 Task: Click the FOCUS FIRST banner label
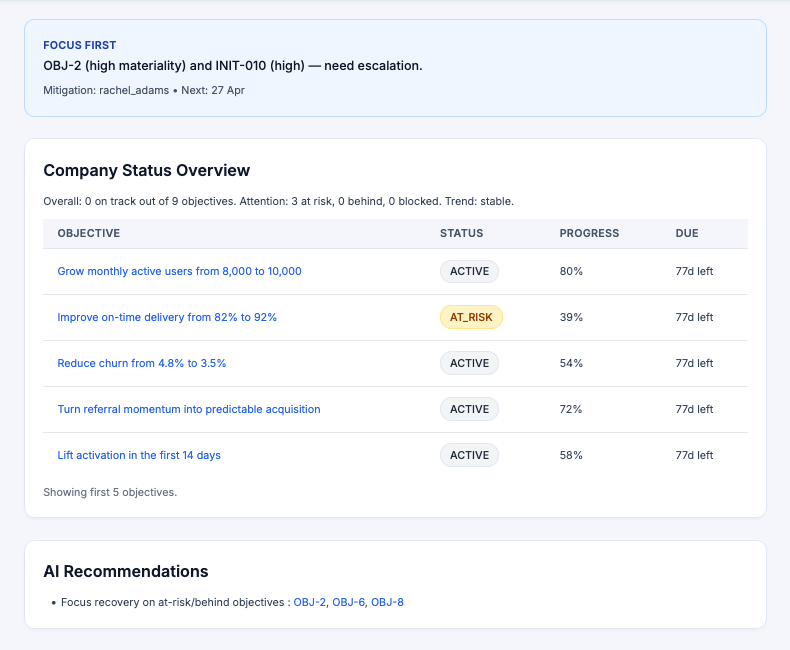click(80, 45)
